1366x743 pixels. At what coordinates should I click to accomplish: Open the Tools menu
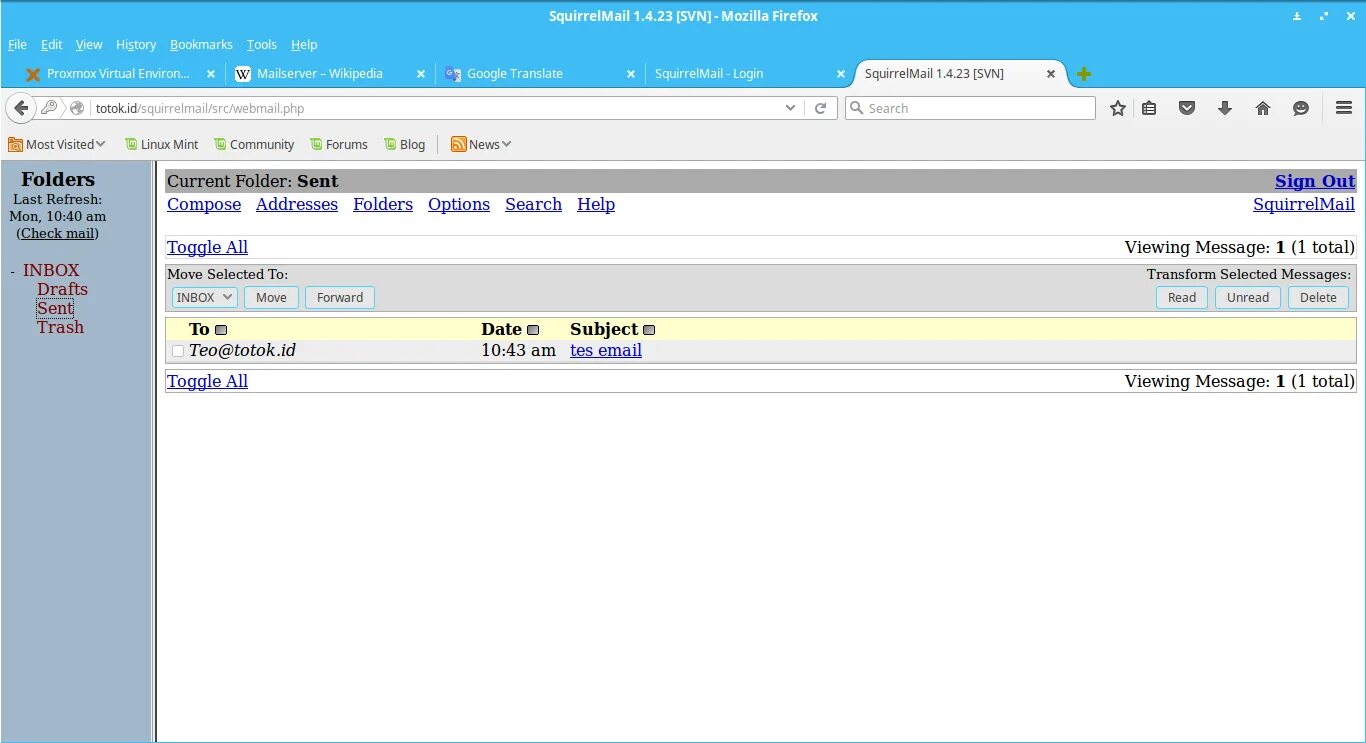click(x=262, y=45)
